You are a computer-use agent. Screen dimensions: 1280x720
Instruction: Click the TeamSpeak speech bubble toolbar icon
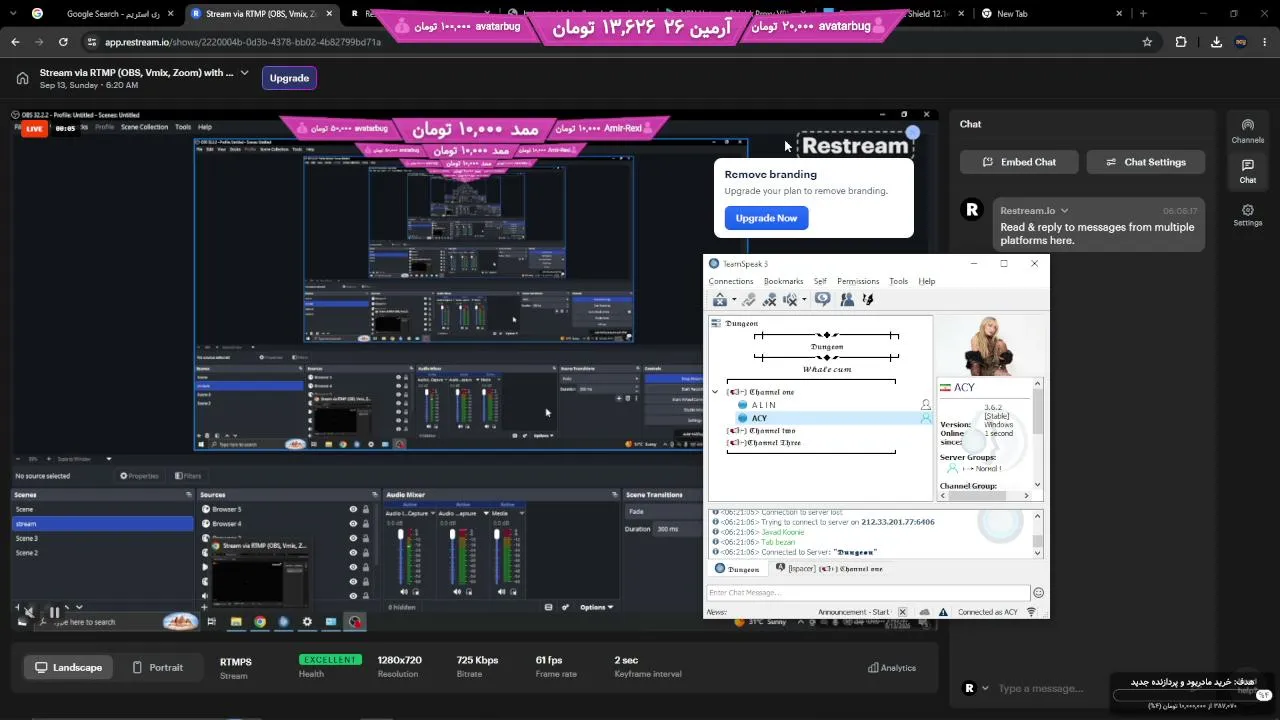coord(822,299)
